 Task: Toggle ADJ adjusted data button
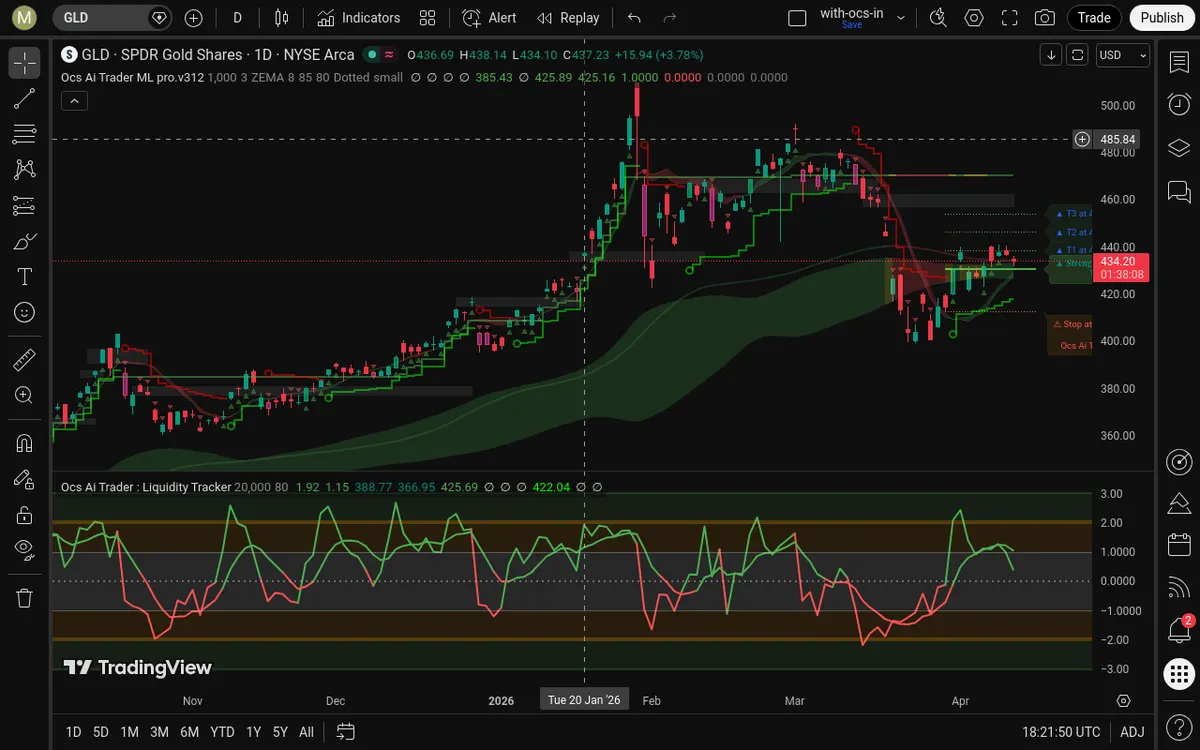pos(1132,732)
